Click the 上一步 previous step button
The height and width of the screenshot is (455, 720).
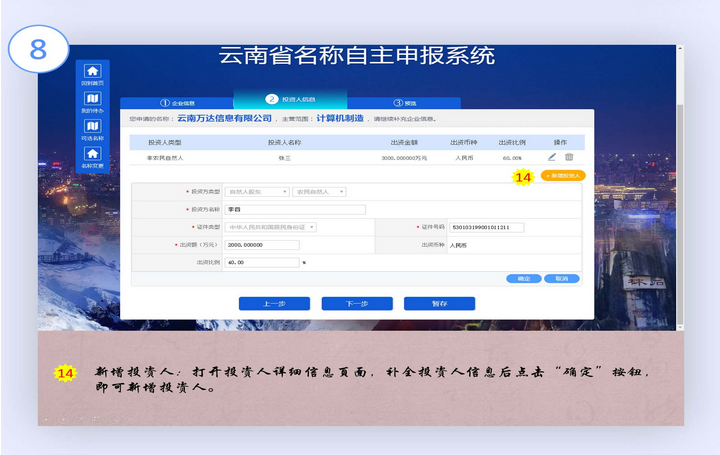pos(274,303)
